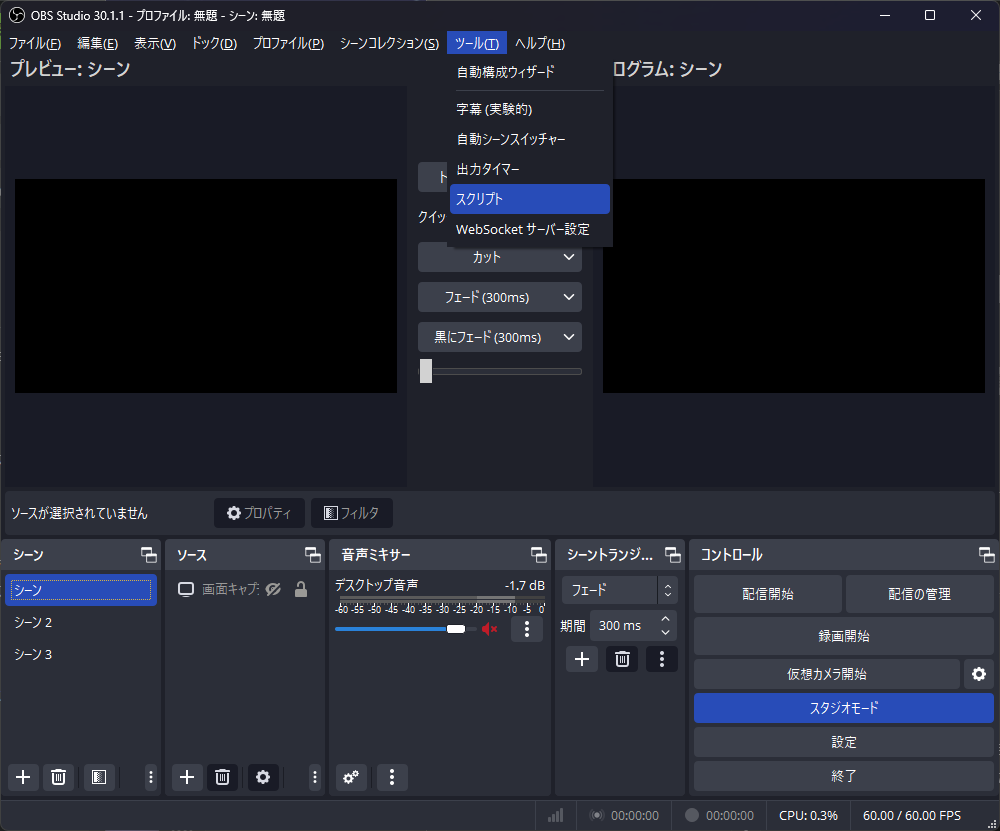
Task: Open the ヘルプ menu
Action: (x=539, y=43)
